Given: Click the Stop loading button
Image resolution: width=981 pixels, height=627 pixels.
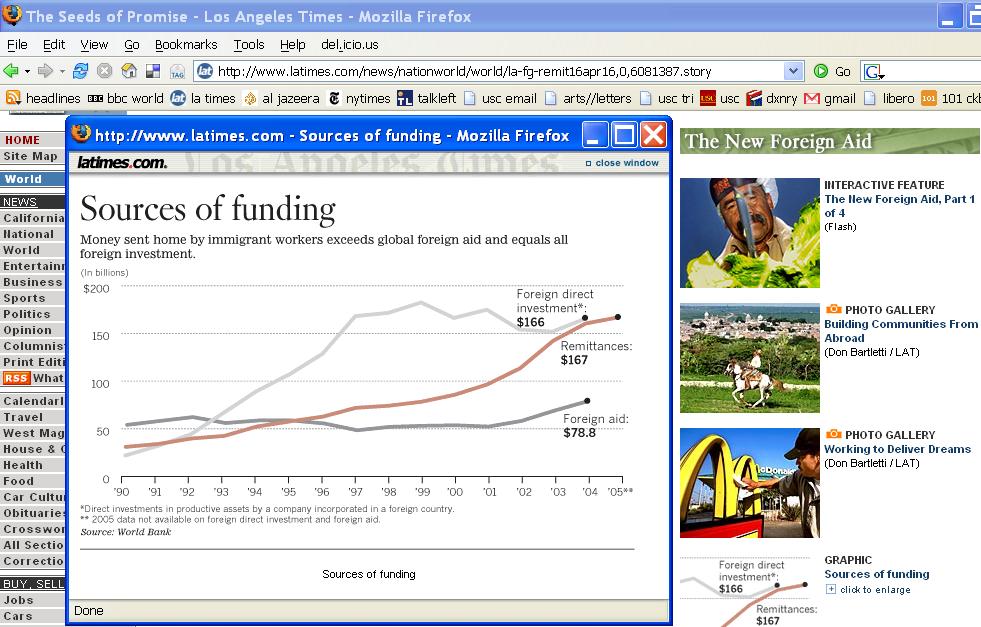Looking at the screenshot, I should 104,71.
